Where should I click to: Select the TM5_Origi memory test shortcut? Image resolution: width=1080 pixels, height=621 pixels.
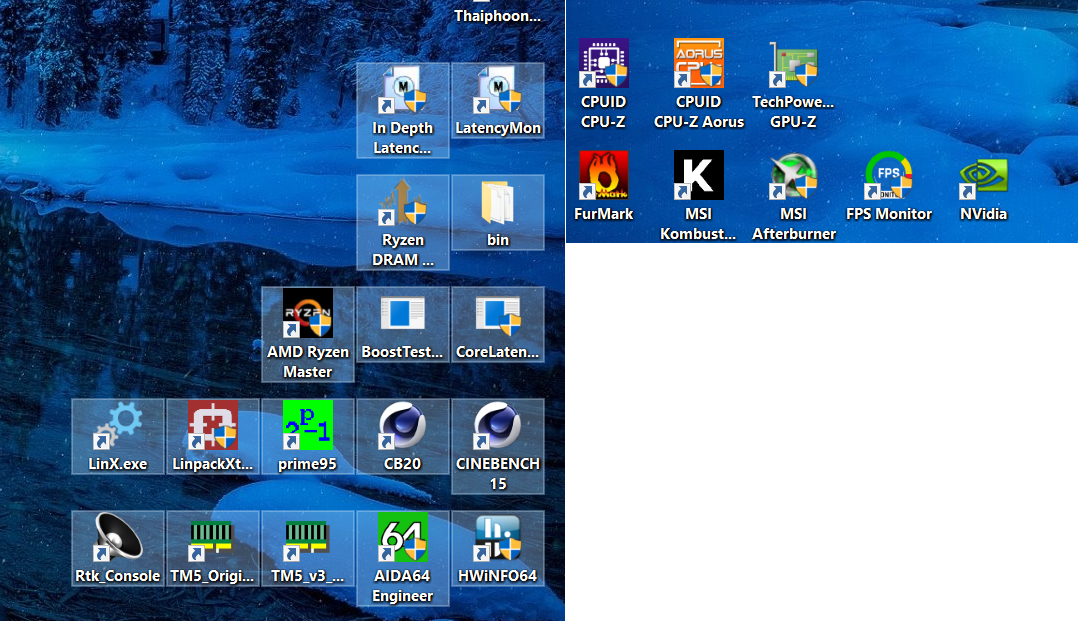pos(213,549)
